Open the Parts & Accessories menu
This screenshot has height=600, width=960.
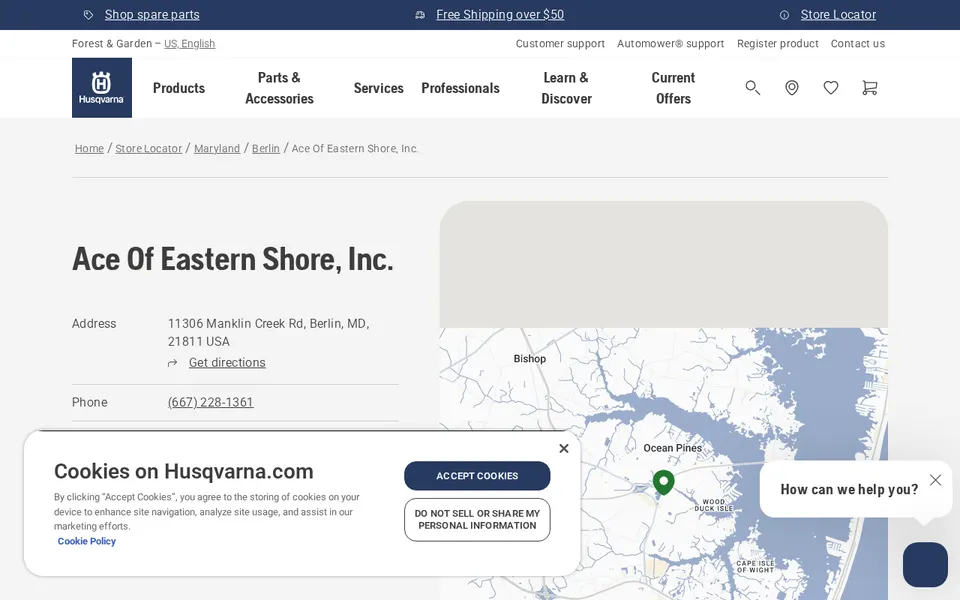click(279, 88)
